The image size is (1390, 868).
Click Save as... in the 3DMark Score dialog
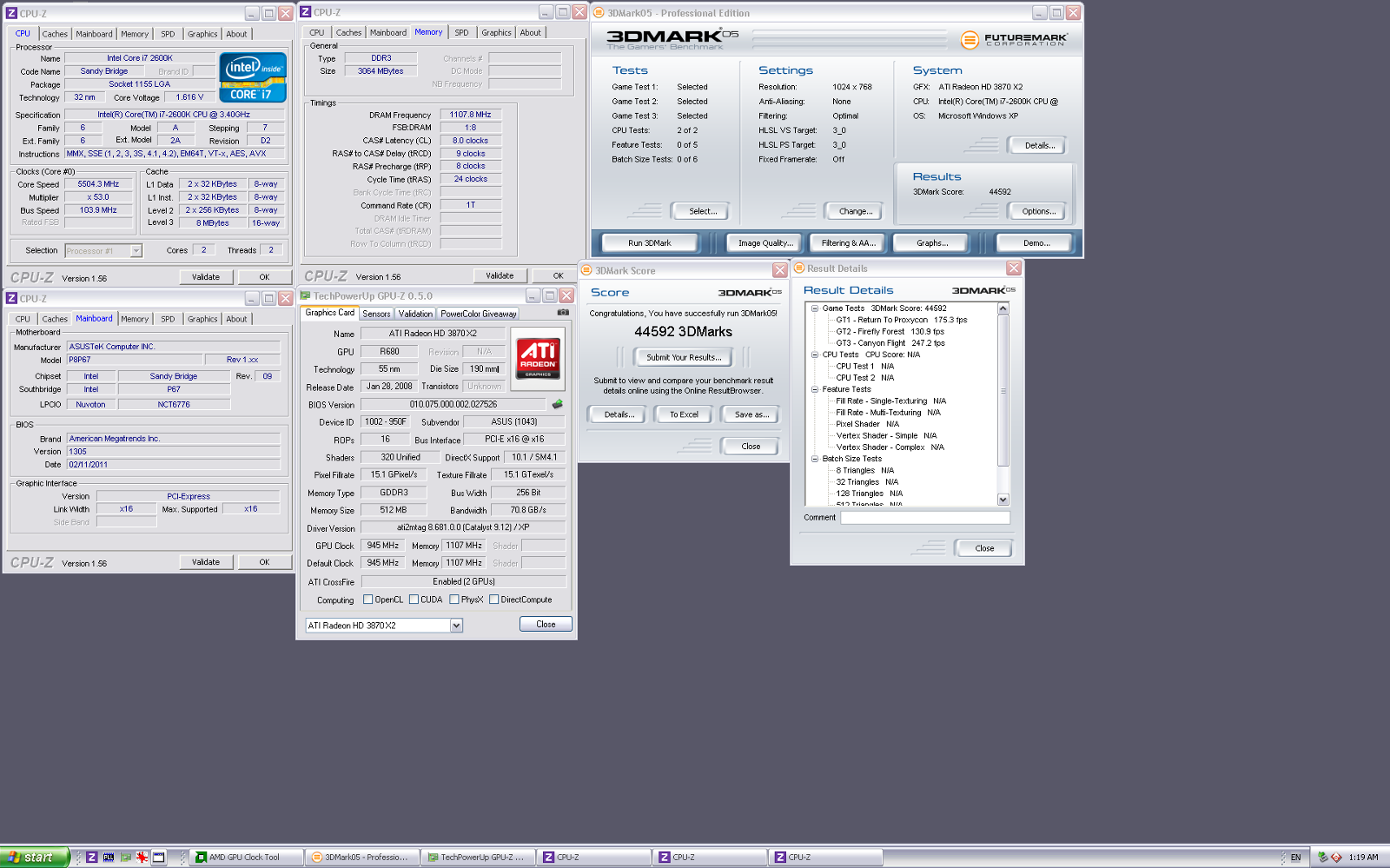(751, 414)
